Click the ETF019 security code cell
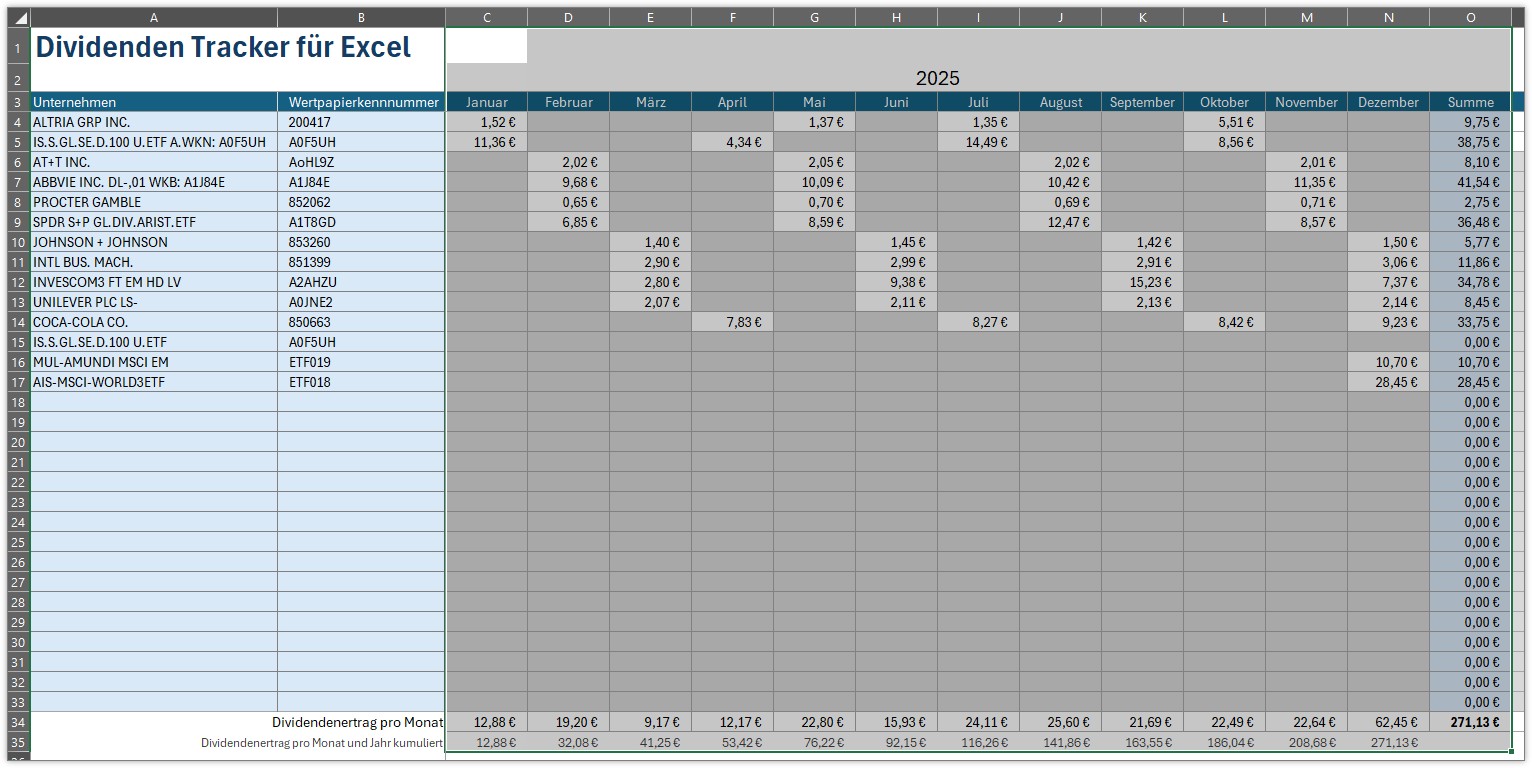 pyautogui.click(x=361, y=362)
